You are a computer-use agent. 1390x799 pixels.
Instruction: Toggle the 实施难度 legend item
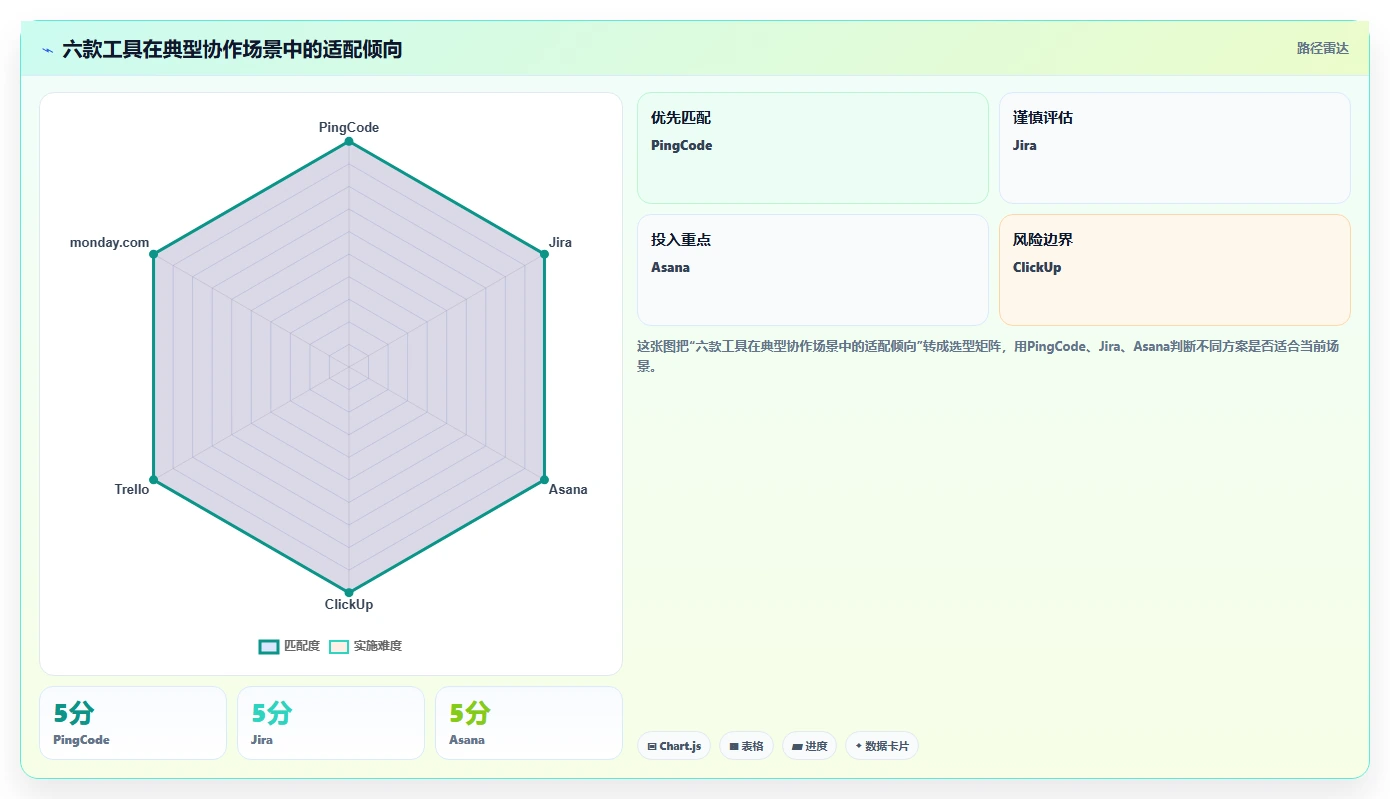(x=365, y=646)
